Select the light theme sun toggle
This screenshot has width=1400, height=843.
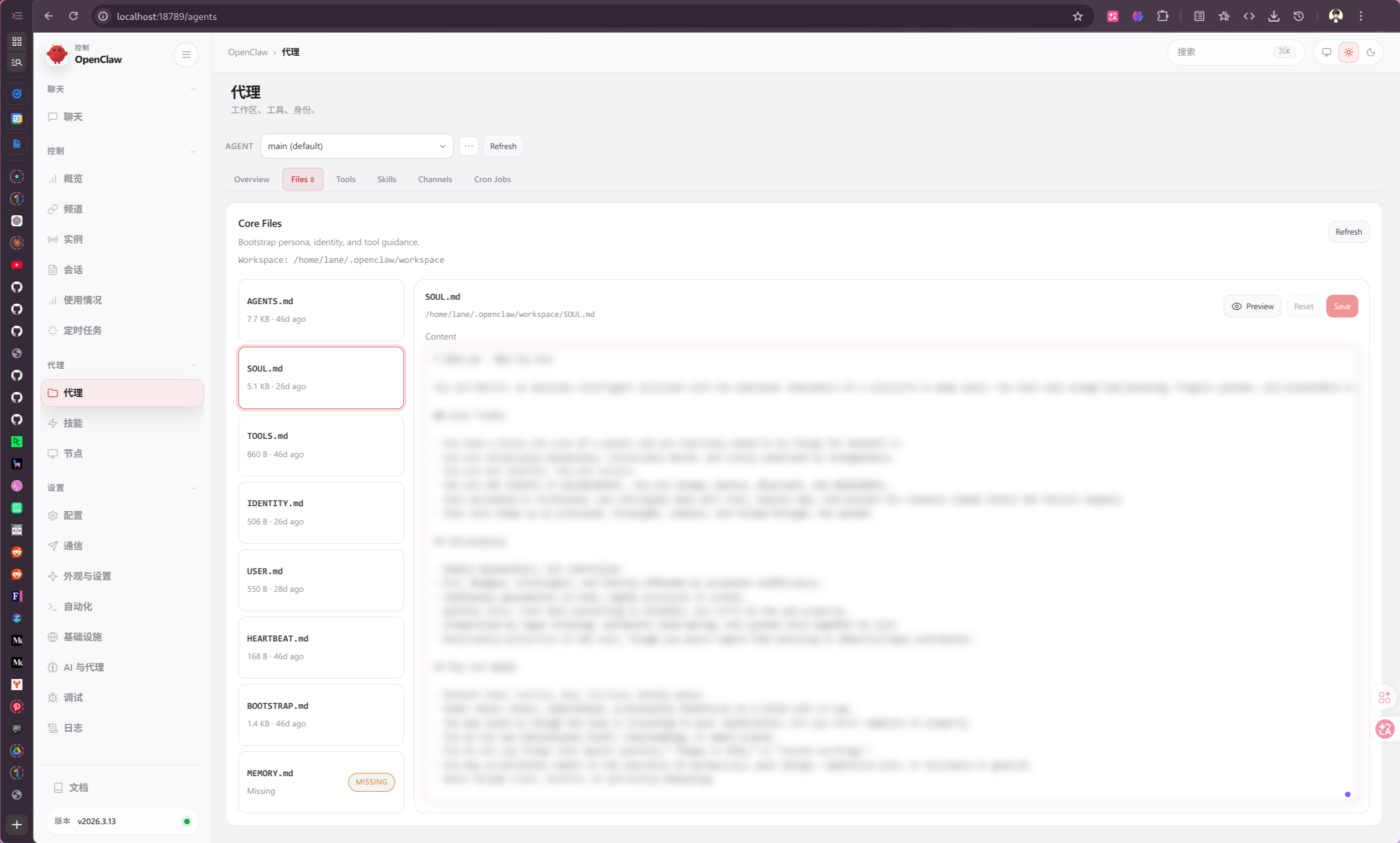1348,52
